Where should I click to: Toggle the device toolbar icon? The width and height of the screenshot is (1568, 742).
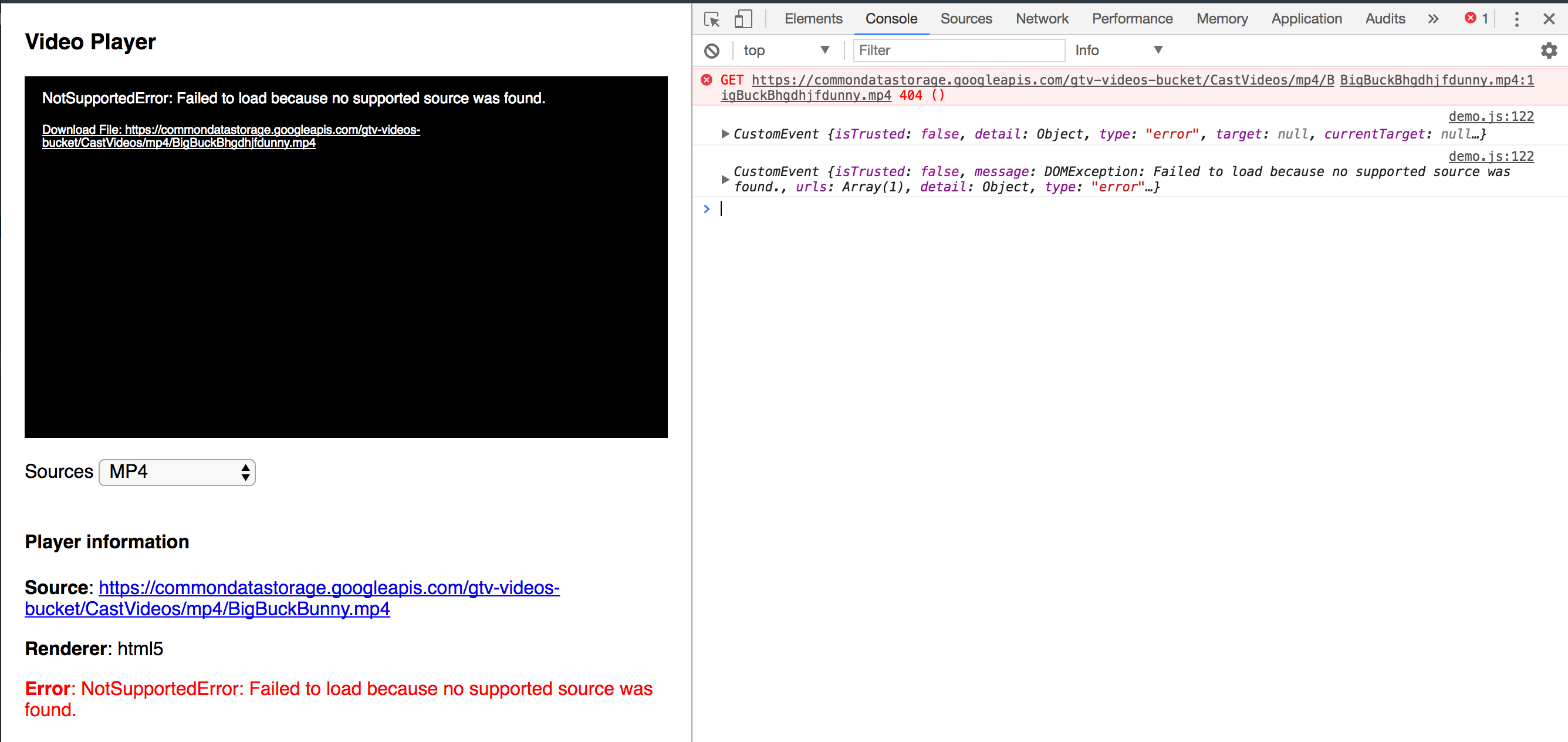pyautogui.click(x=744, y=19)
